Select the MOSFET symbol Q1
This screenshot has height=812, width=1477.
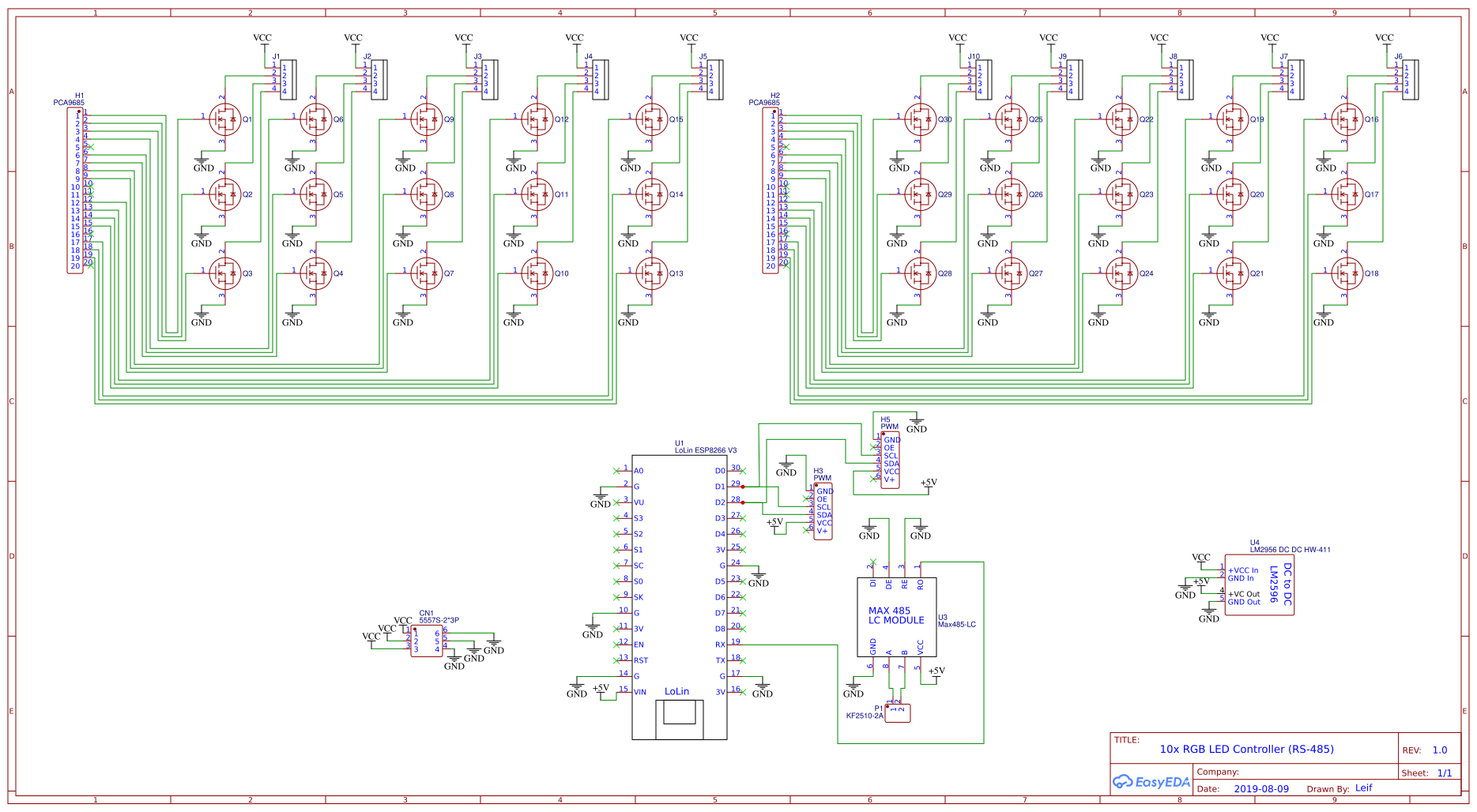click(225, 118)
